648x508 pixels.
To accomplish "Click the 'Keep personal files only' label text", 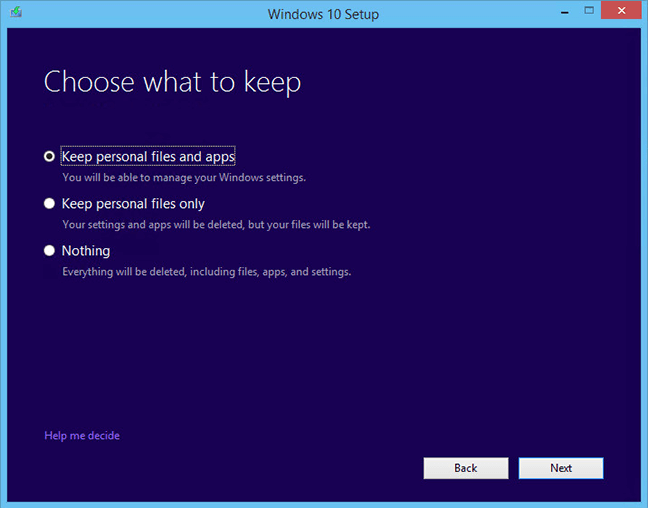I will 133,204.
